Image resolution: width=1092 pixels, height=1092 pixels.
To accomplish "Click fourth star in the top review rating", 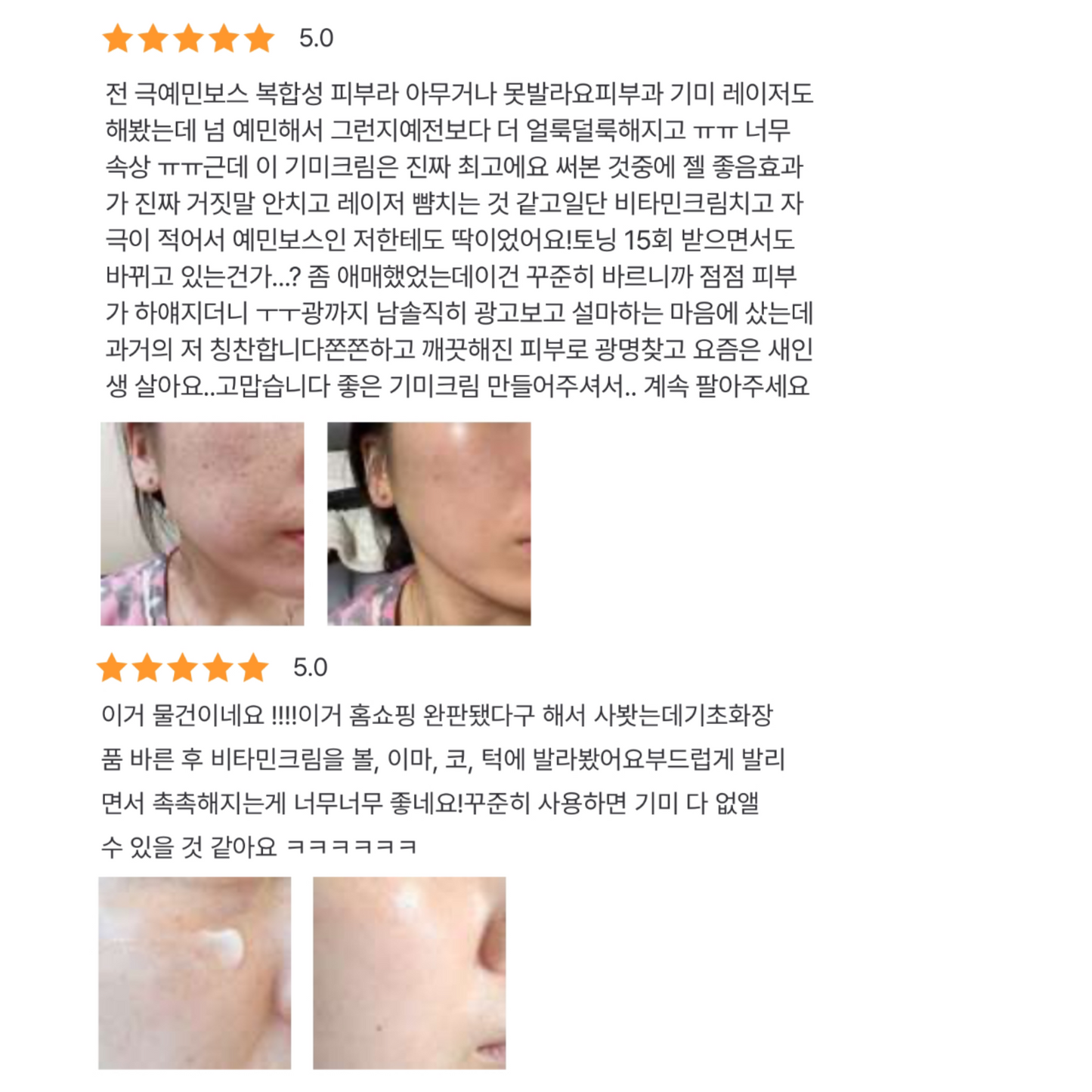I will tap(224, 38).
